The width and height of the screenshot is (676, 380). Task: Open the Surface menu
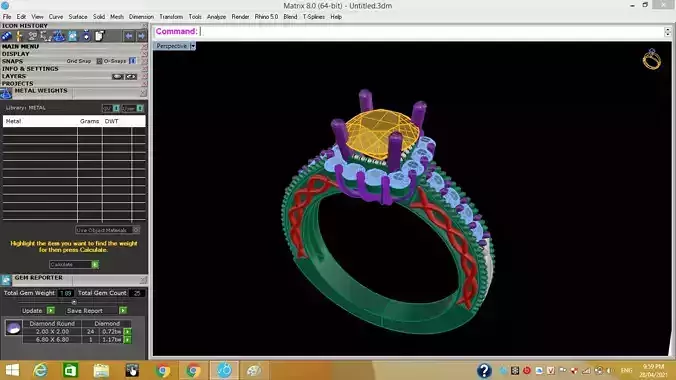78,17
